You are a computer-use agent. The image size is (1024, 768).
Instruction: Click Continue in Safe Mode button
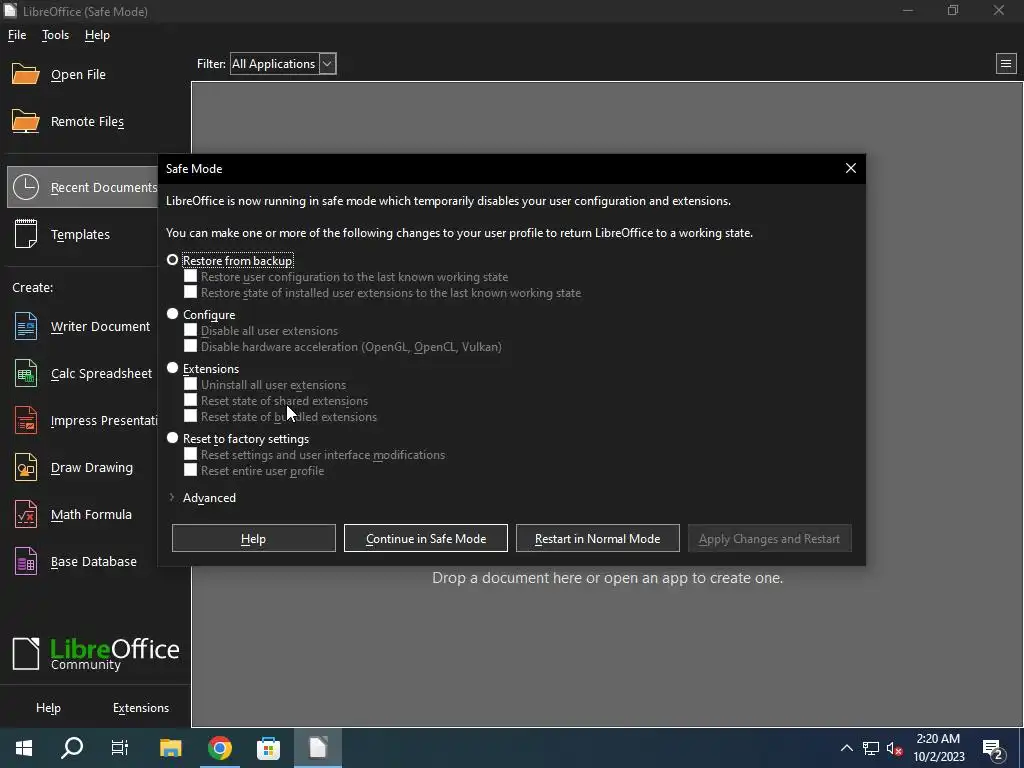(x=426, y=538)
